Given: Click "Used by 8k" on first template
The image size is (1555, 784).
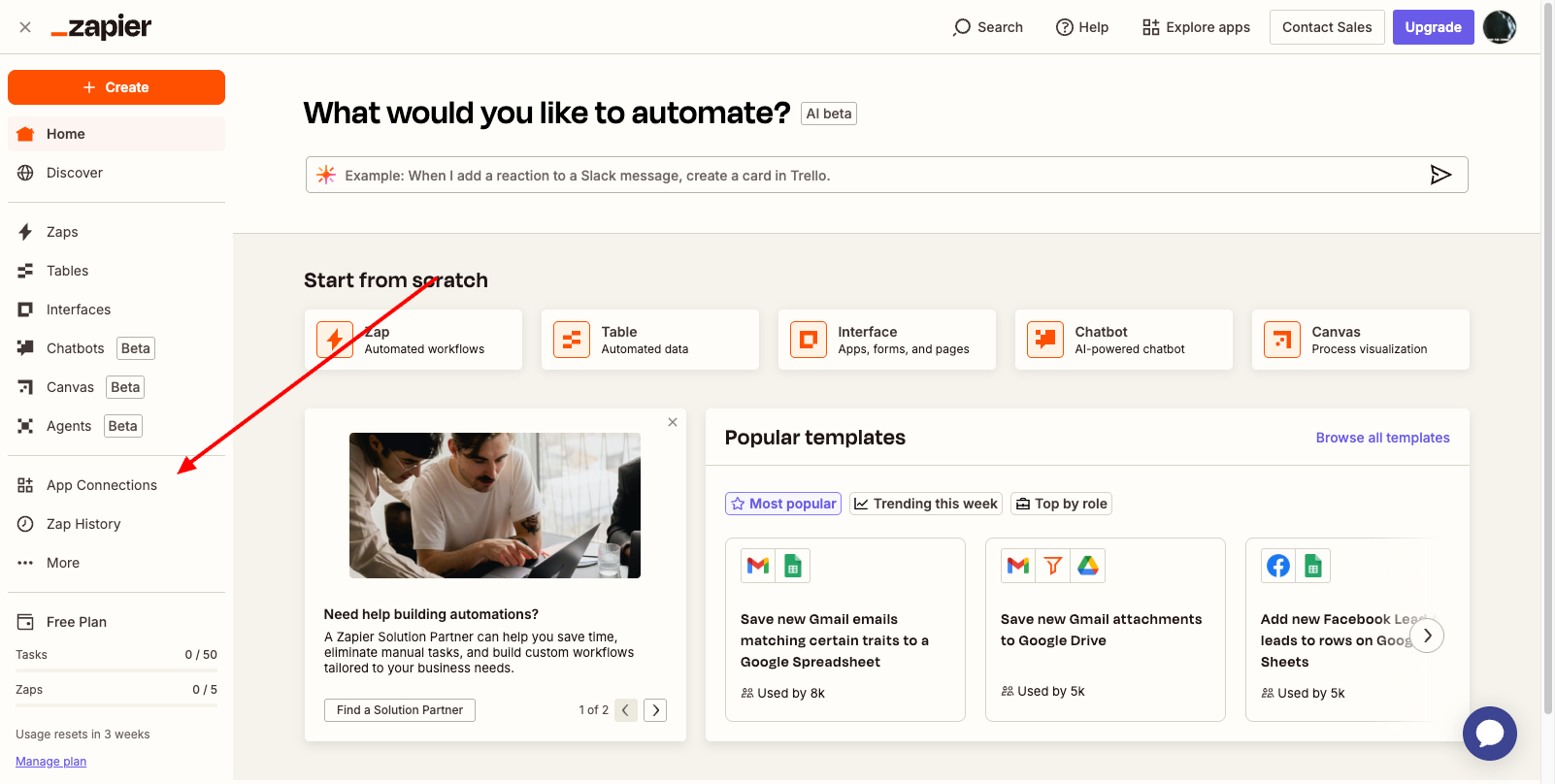Looking at the screenshot, I should (783, 693).
